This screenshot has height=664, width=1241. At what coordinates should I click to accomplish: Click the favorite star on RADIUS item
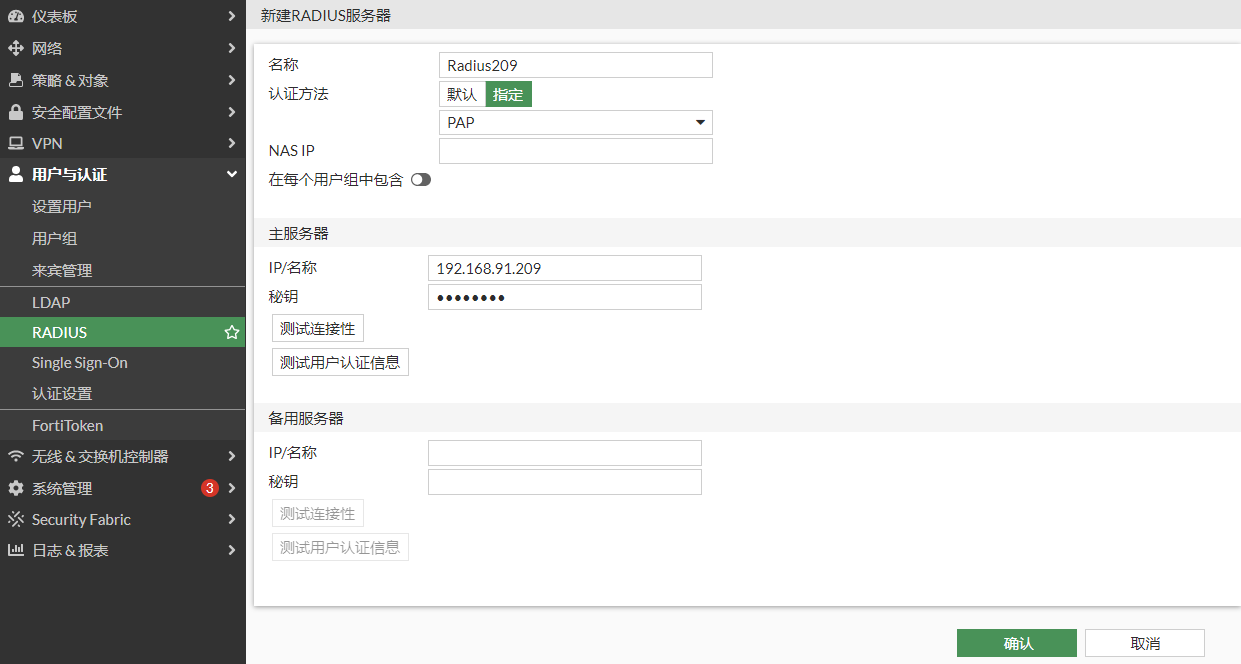[x=231, y=332]
